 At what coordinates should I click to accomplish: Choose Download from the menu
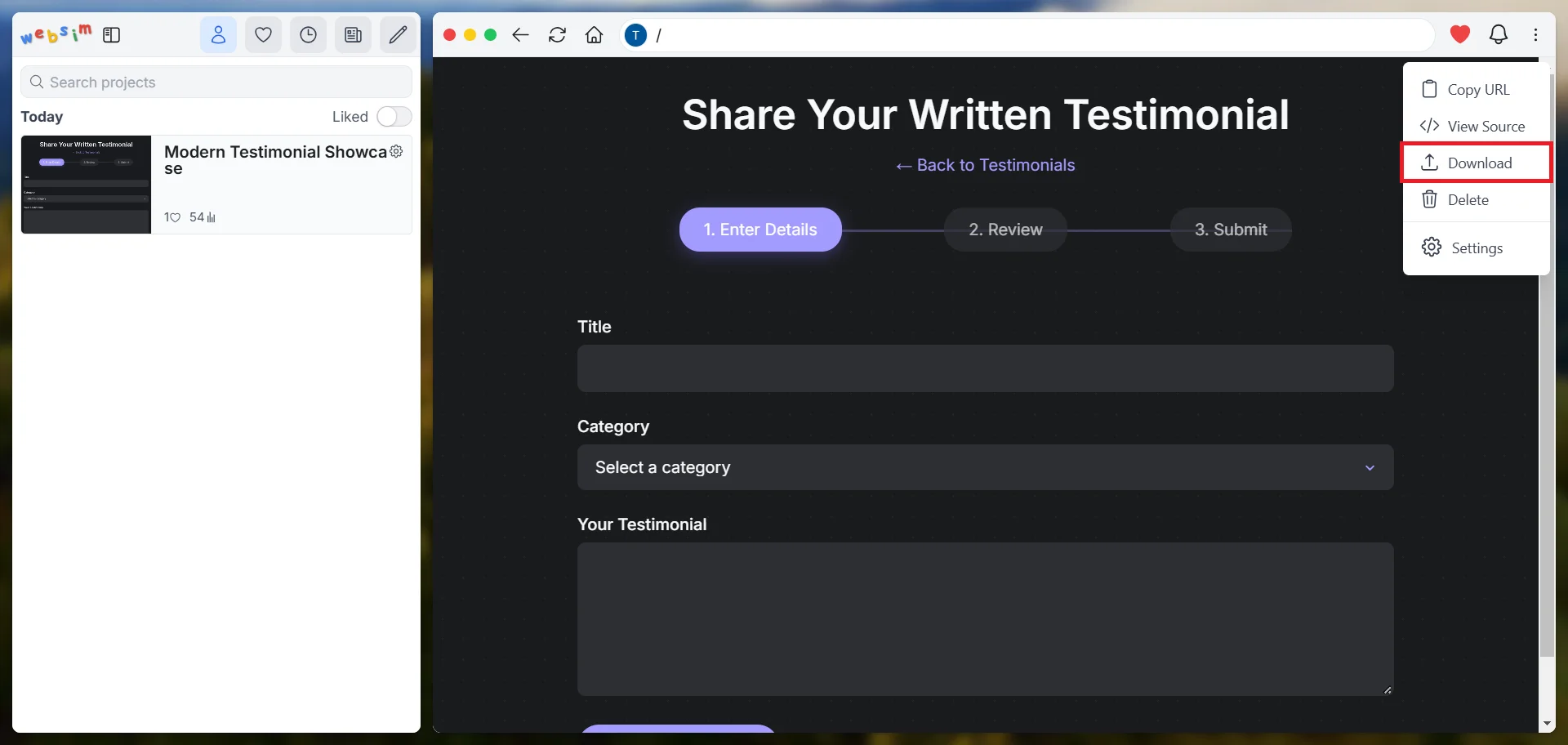(x=1477, y=163)
